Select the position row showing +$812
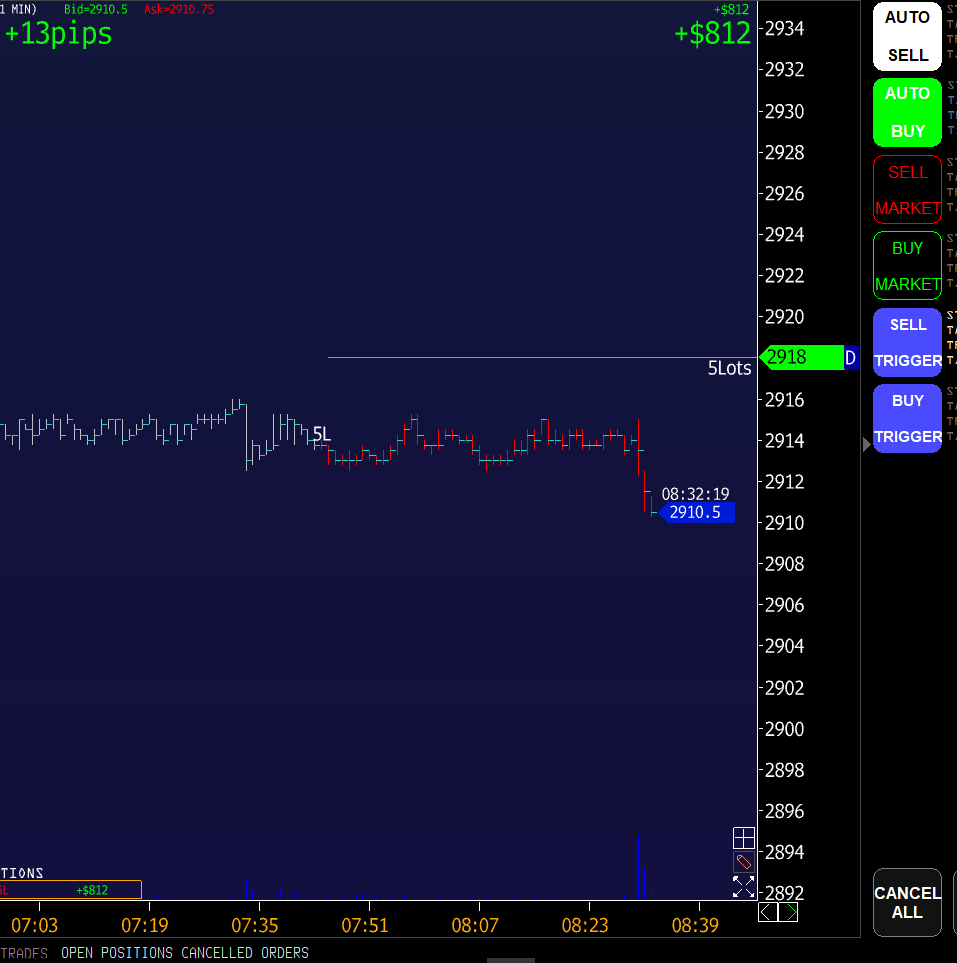The image size is (957, 963). [x=71, y=890]
